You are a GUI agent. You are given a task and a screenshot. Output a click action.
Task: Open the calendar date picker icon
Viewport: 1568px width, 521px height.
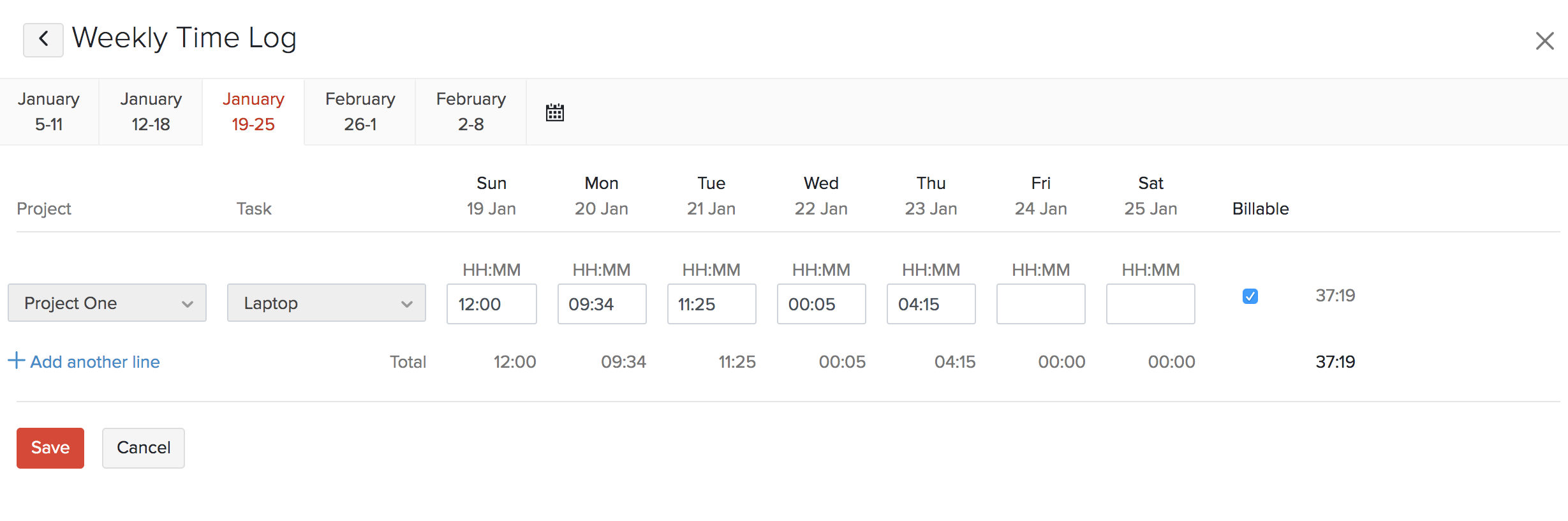[554, 112]
